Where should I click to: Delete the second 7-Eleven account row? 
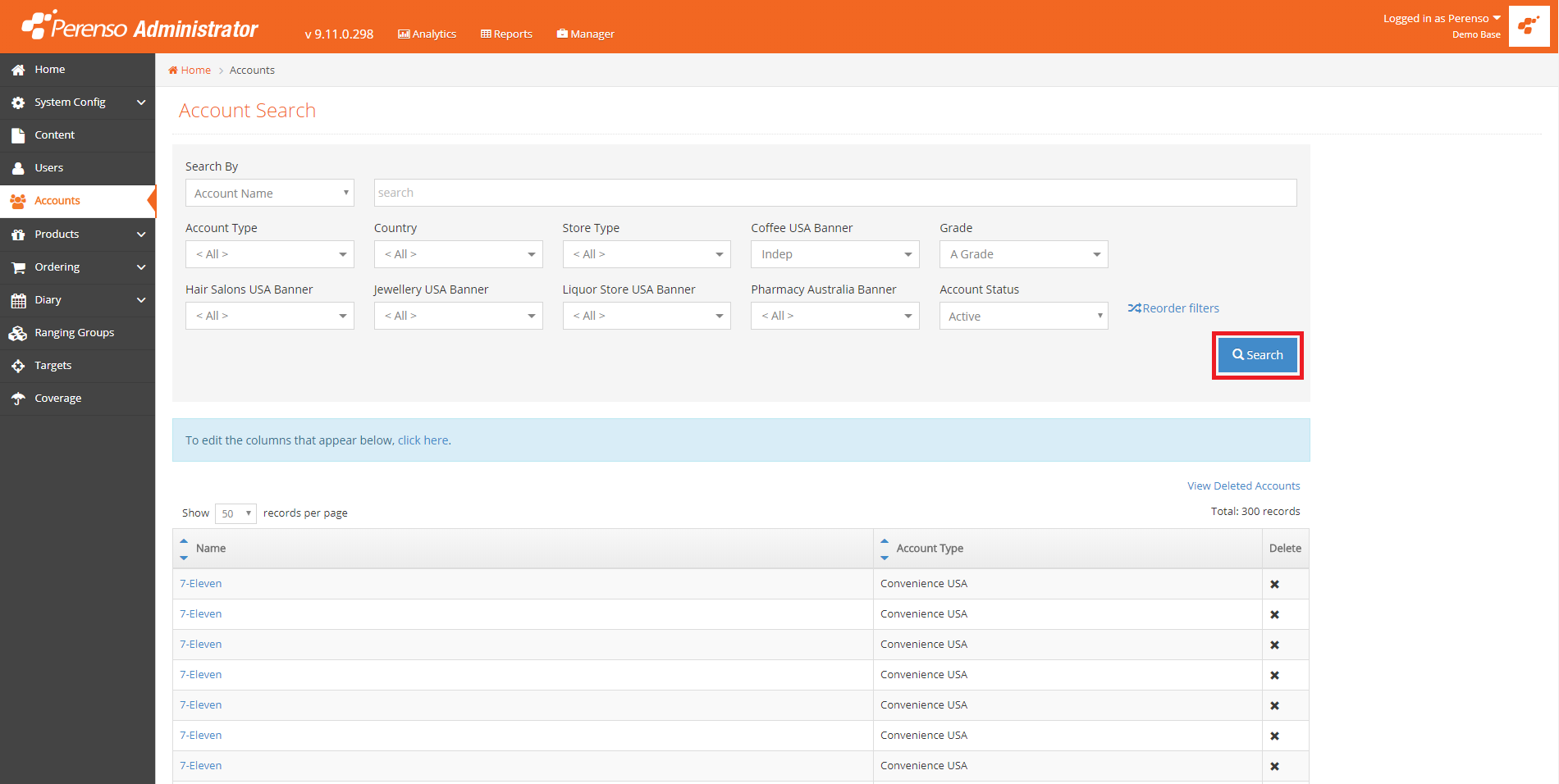pyautogui.click(x=1274, y=615)
